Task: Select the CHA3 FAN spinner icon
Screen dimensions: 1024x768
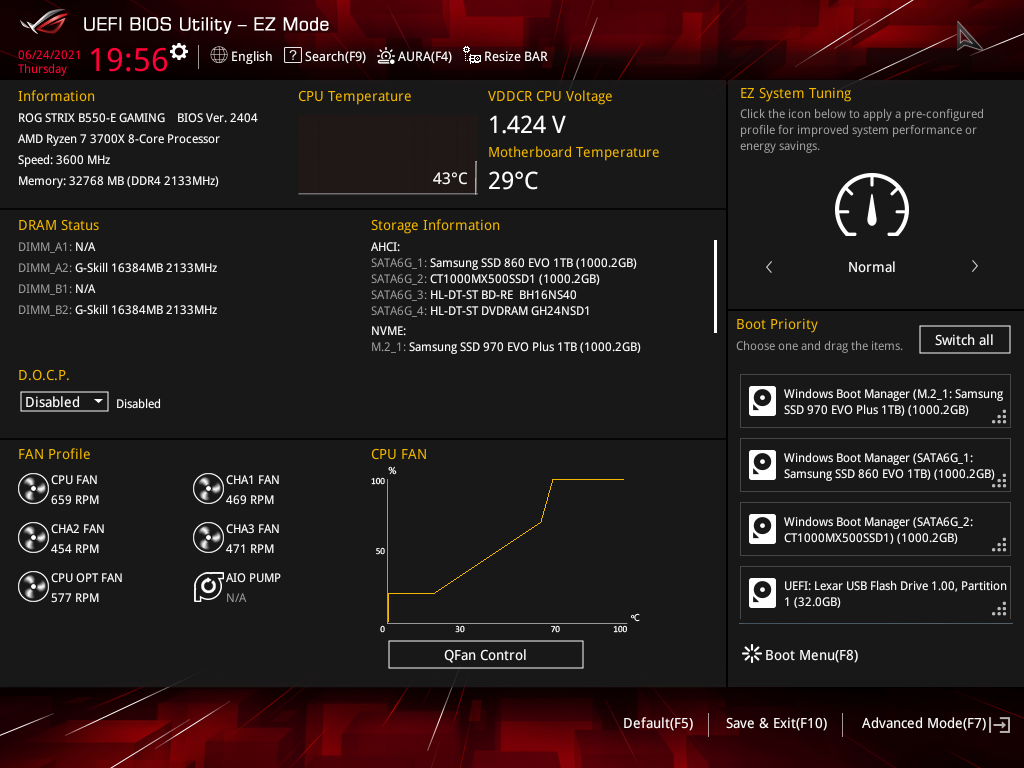Action: pyautogui.click(x=208, y=538)
